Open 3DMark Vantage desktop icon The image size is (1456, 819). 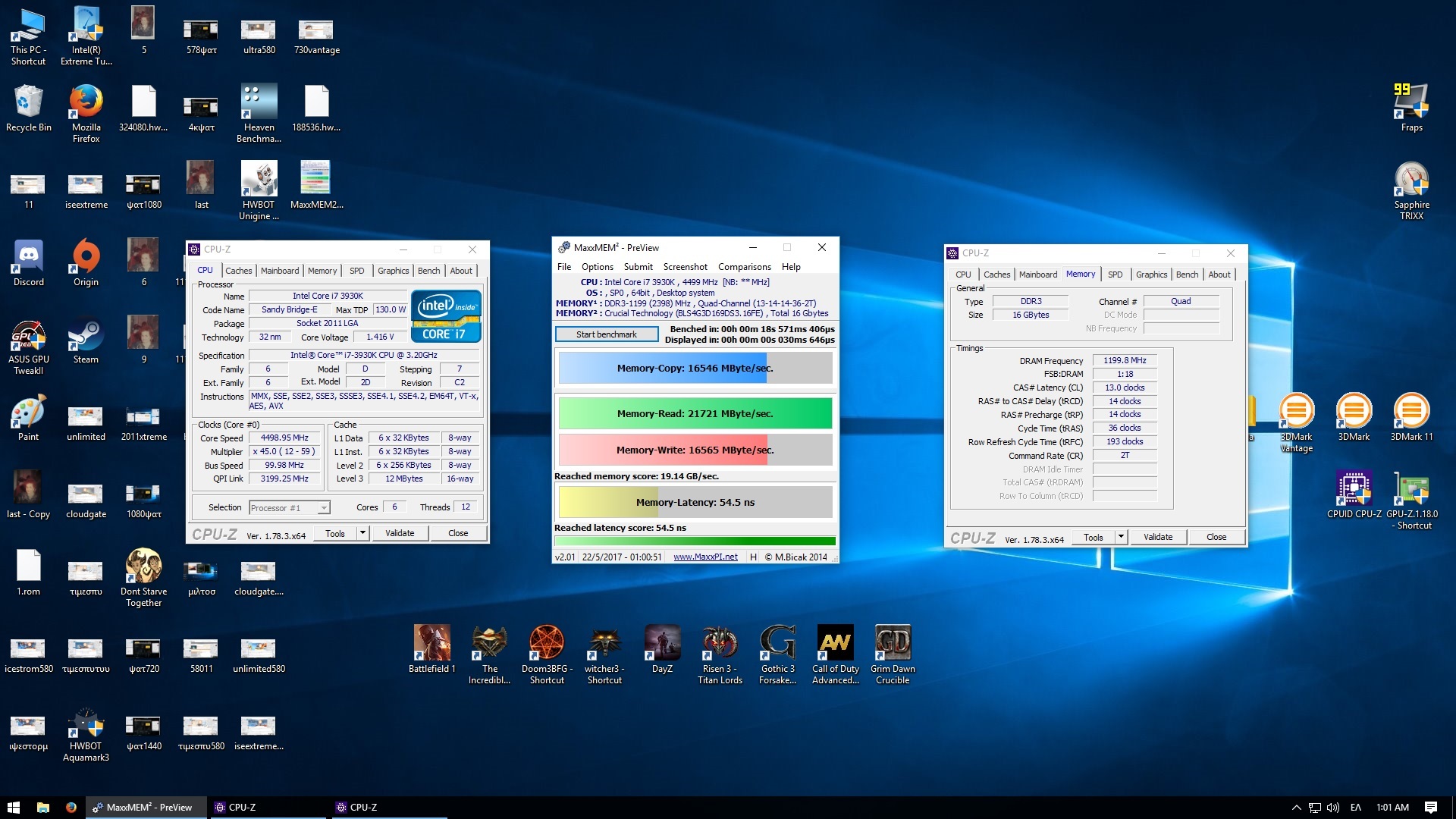(x=1296, y=422)
